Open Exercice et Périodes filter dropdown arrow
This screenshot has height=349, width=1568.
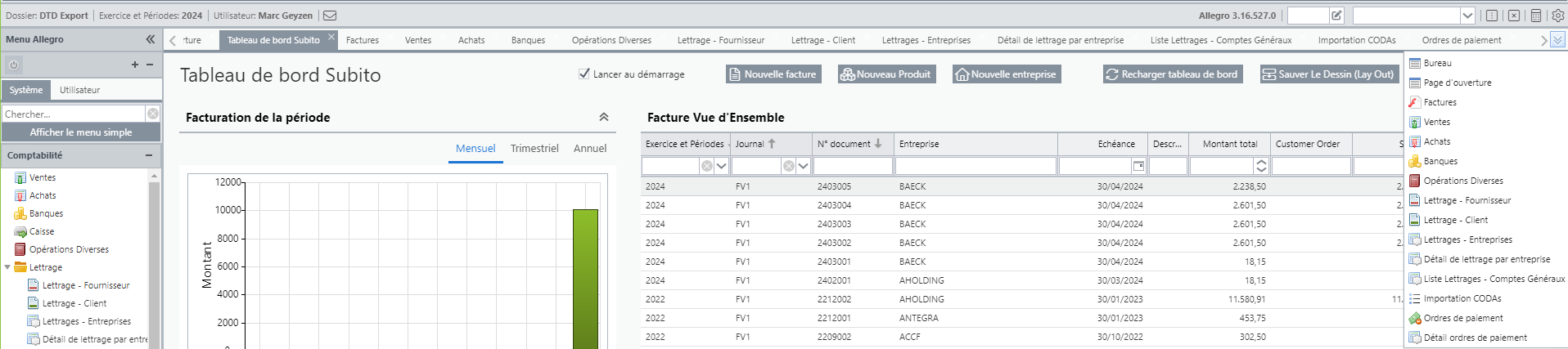coord(722,166)
